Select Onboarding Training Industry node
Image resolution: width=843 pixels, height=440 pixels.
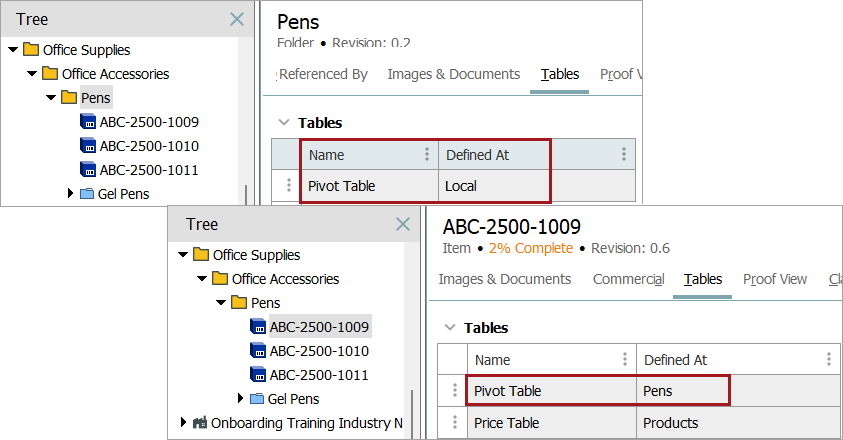coord(306,423)
